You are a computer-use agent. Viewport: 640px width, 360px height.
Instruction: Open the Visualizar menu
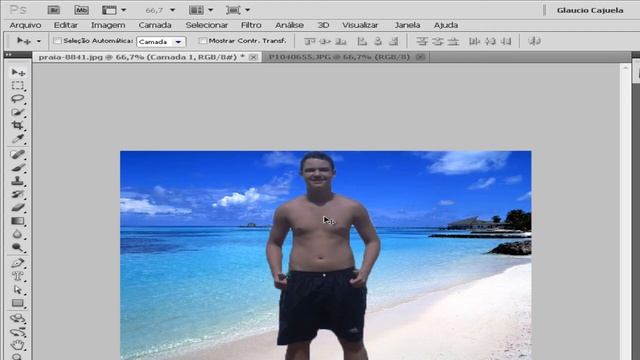(360, 25)
